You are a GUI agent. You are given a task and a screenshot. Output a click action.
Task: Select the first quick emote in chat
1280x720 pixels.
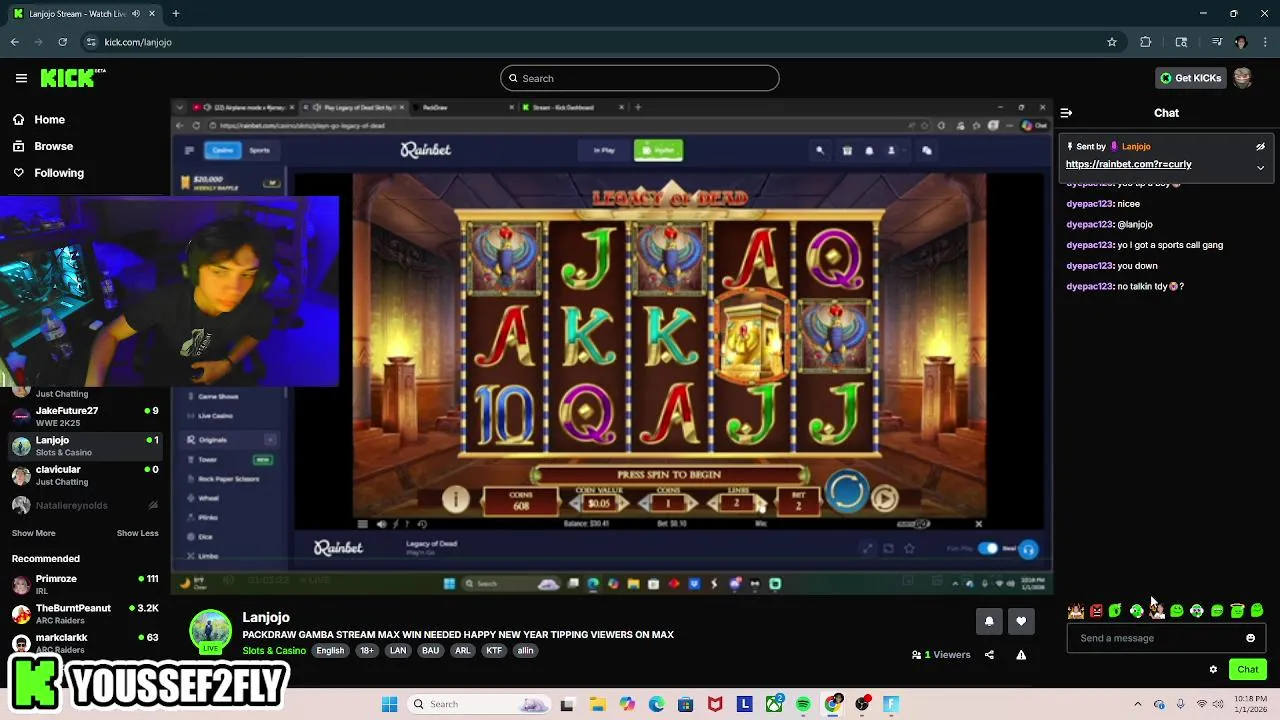[1076, 611]
